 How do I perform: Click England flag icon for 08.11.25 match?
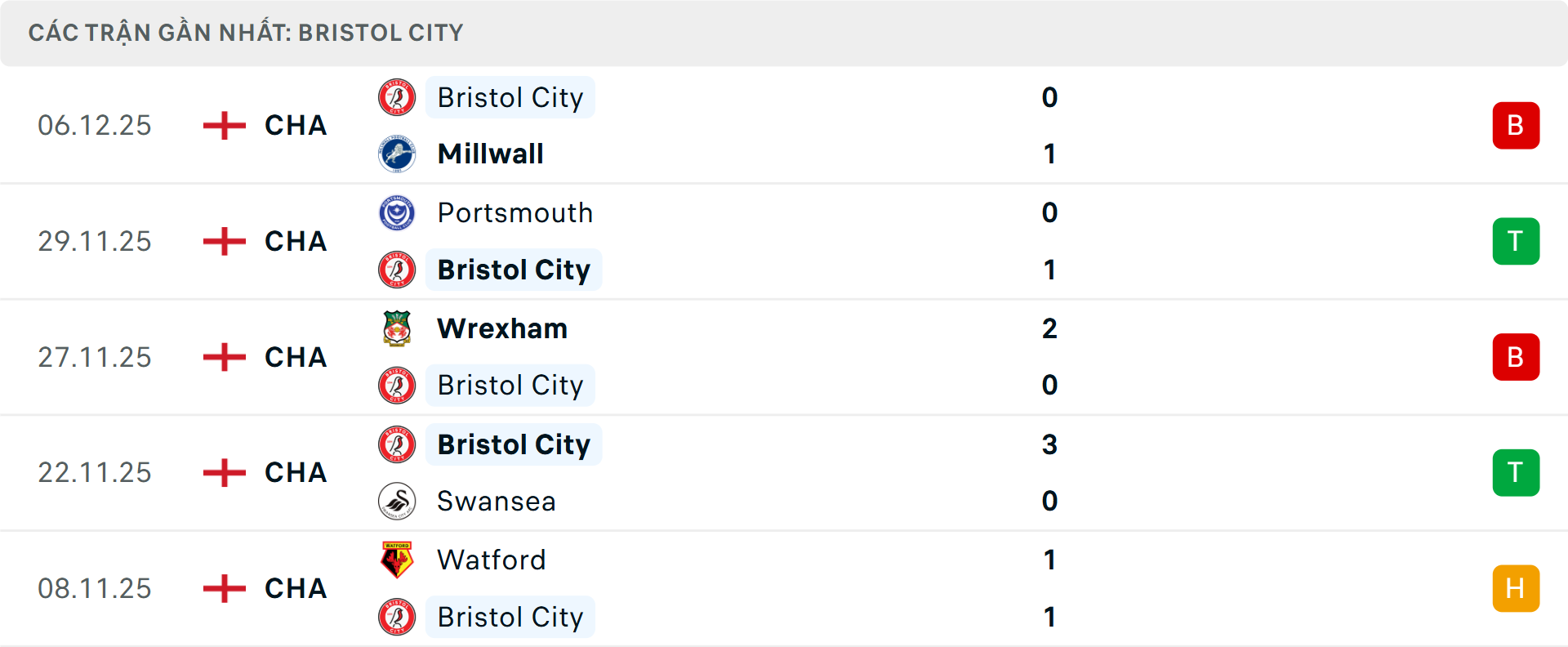coord(225,588)
